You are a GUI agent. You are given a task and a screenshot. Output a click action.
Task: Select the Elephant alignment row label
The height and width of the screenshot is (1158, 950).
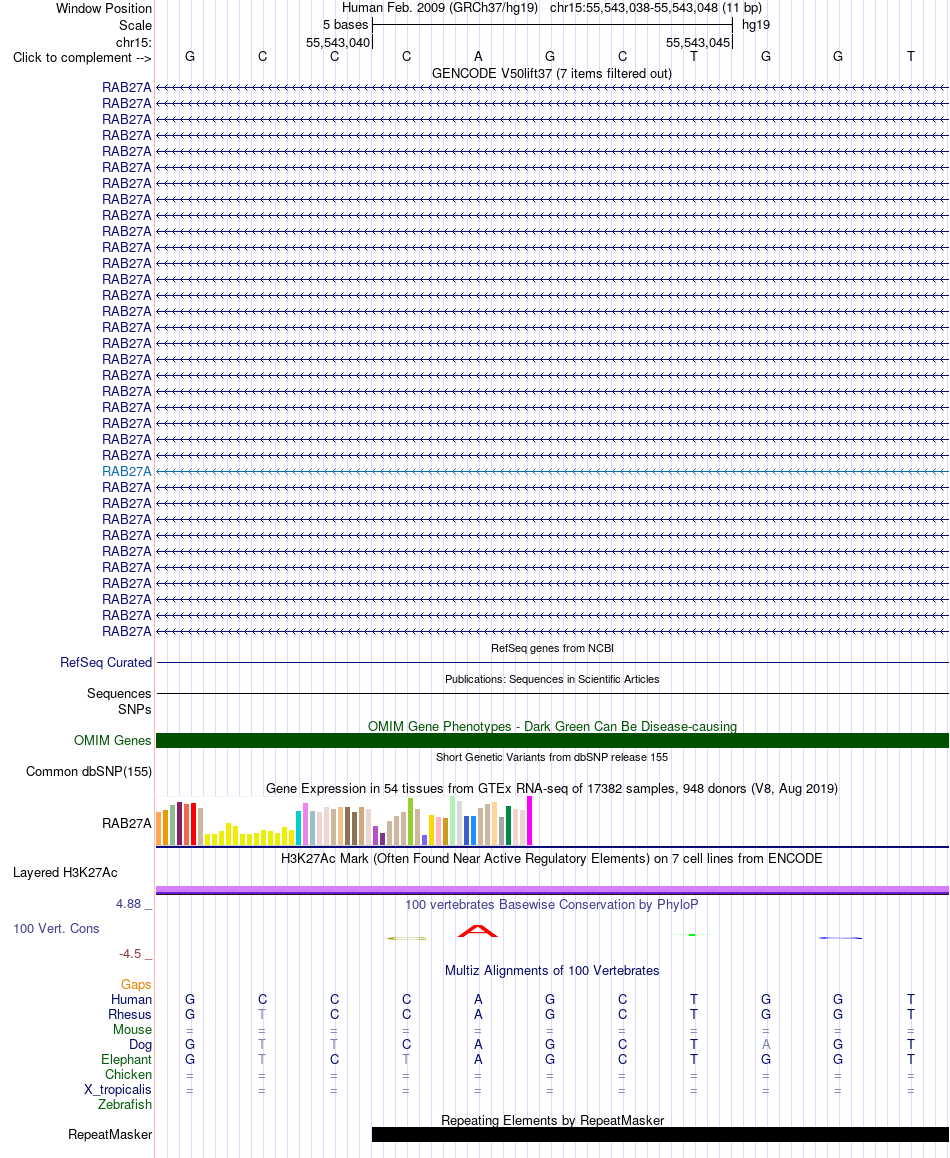click(126, 1059)
